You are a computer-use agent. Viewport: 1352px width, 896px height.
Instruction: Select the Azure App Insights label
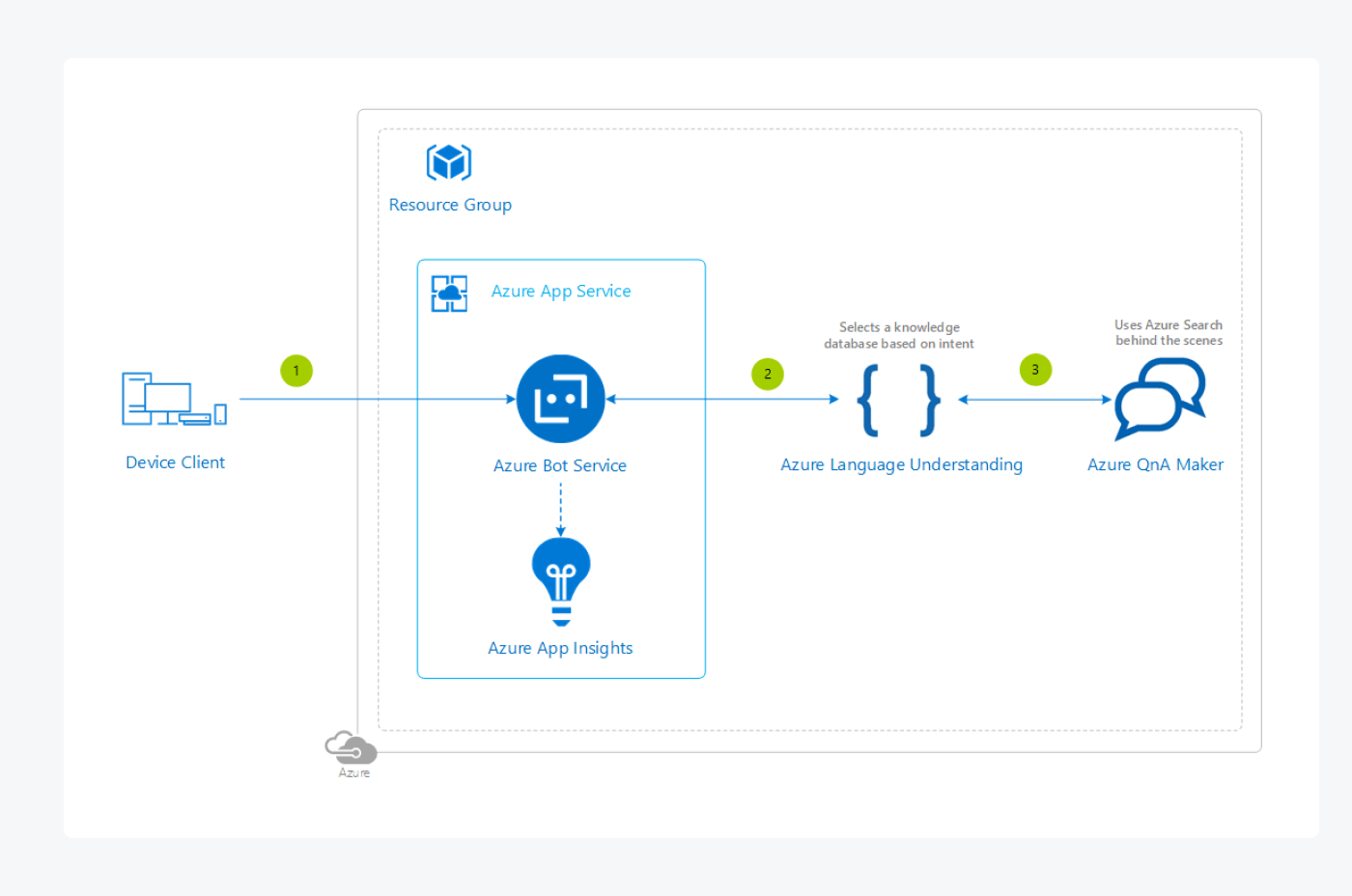pyautogui.click(x=560, y=648)
